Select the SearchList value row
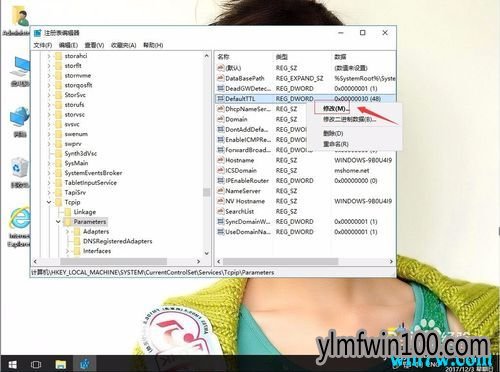 point(305,211)
